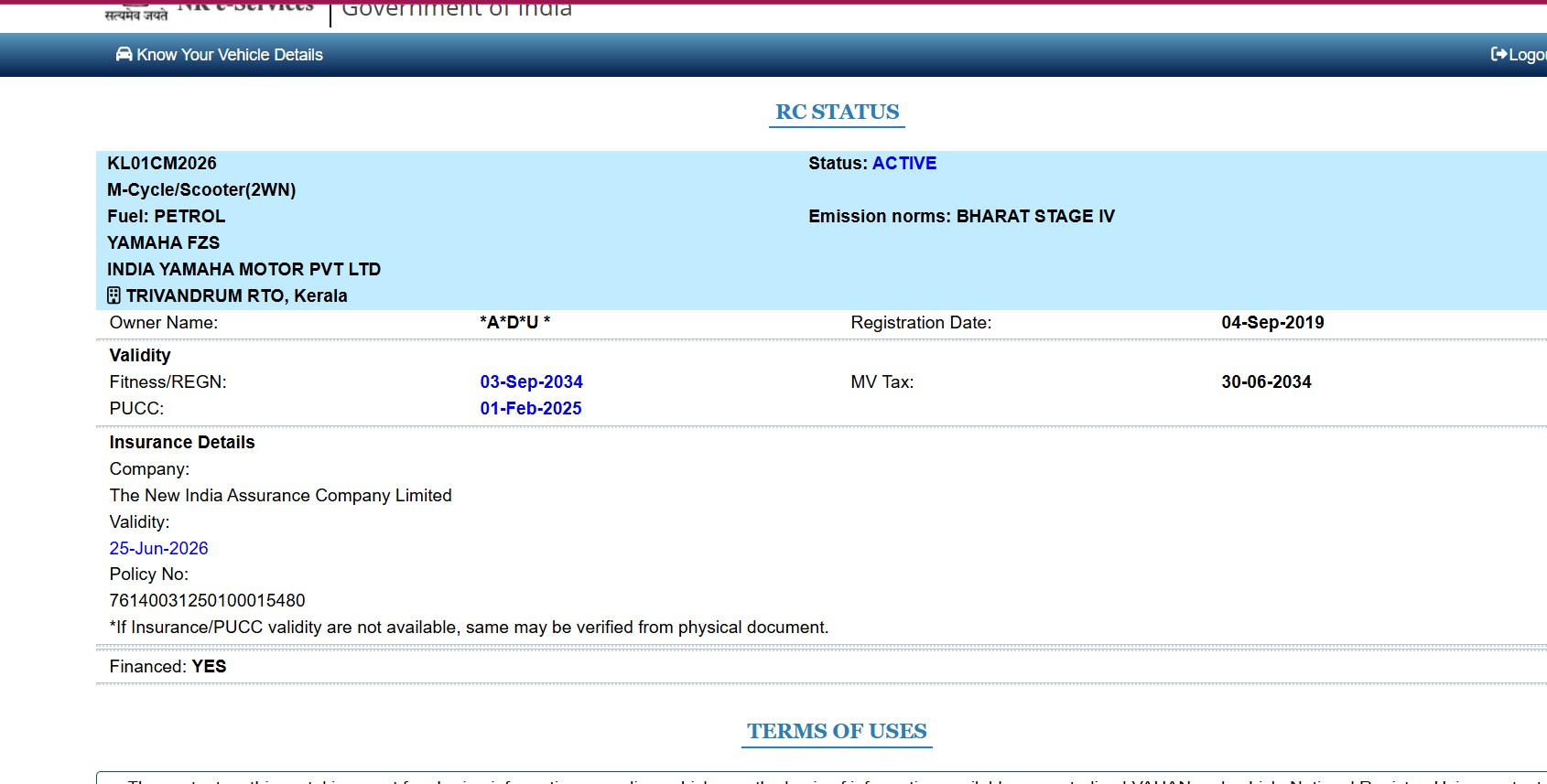
Task: Click the Validity section heading above Fitness/REGN
Action: (x=140, y=355)
